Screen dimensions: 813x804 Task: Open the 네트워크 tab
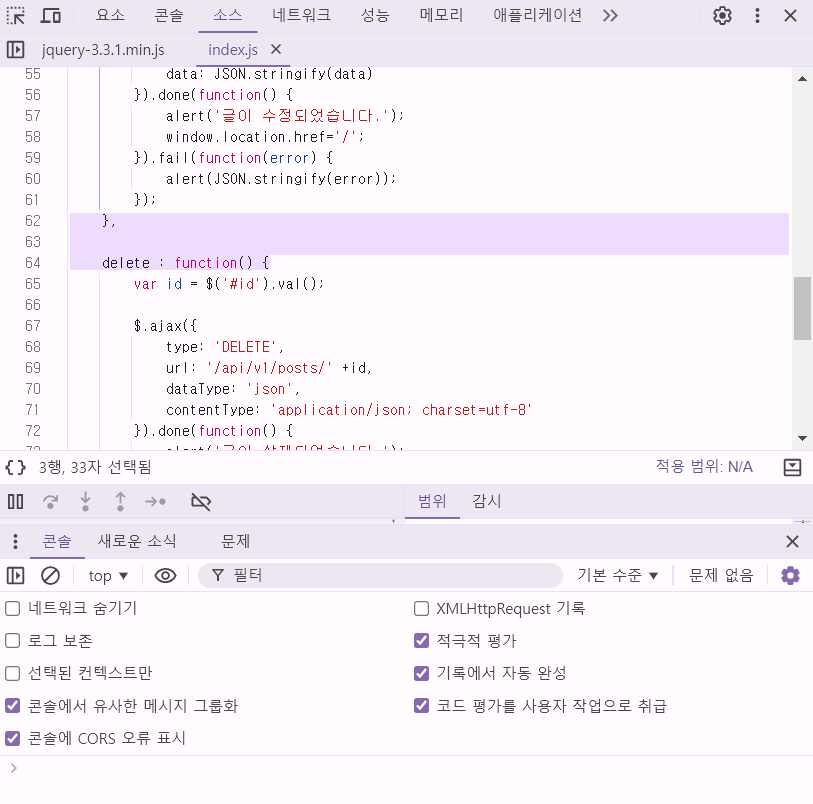point(301,16)
